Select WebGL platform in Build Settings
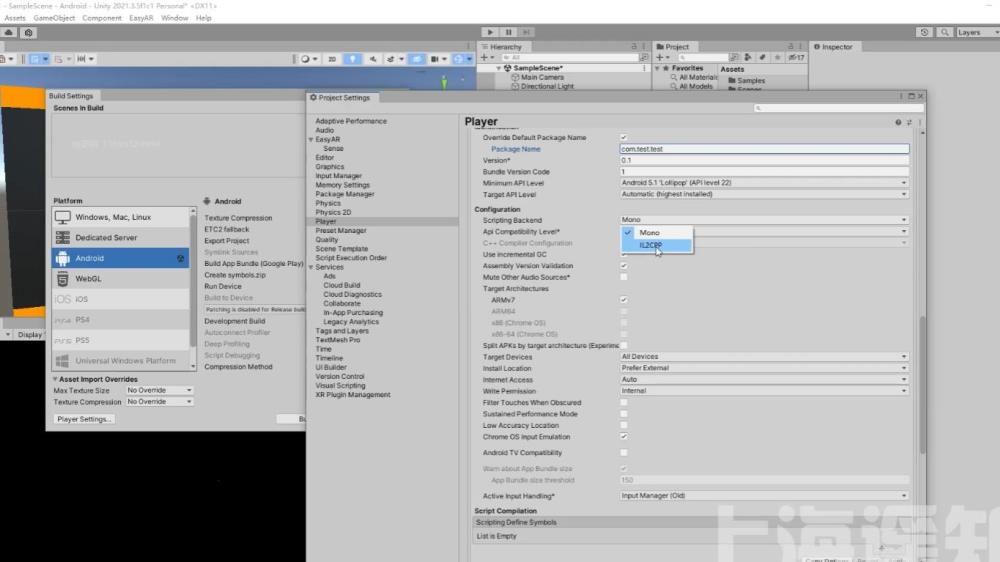This screenshot has height=562, width=1000. (121, 279)
